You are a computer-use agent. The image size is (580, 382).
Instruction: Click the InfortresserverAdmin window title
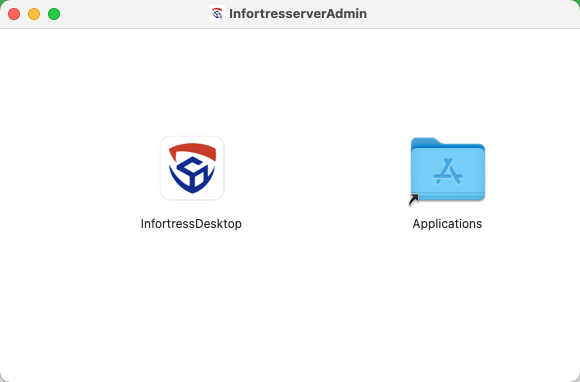click(x=298, y=14)
